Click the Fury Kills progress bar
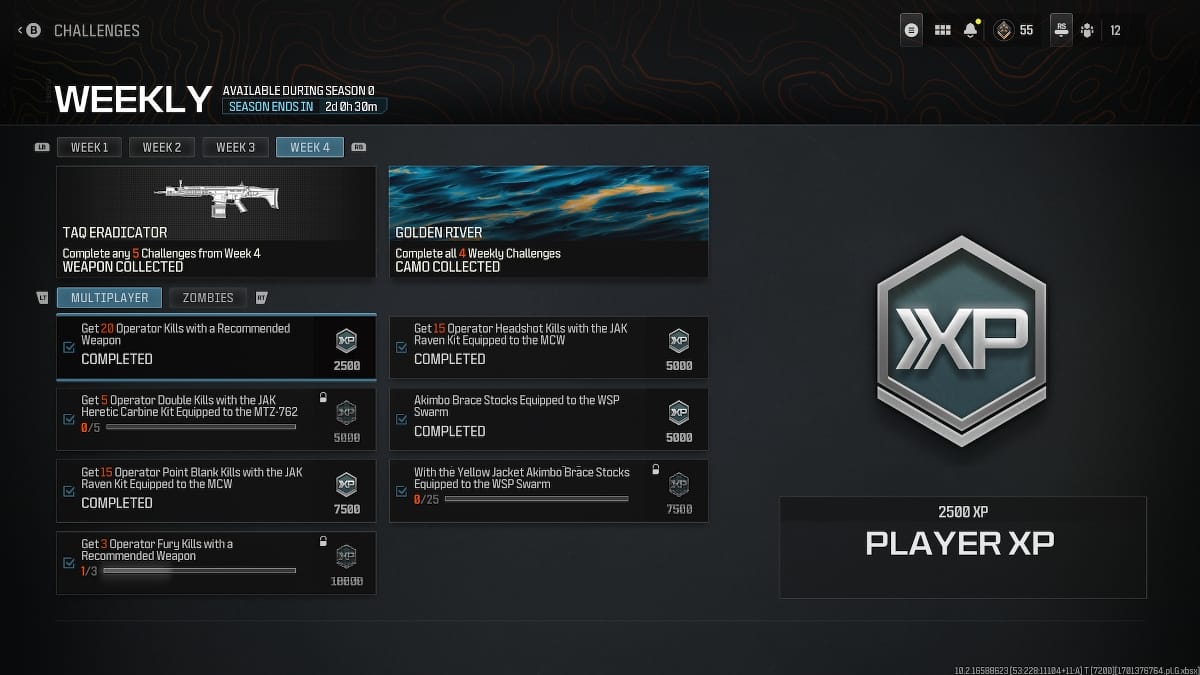 [x=200, y=571]
